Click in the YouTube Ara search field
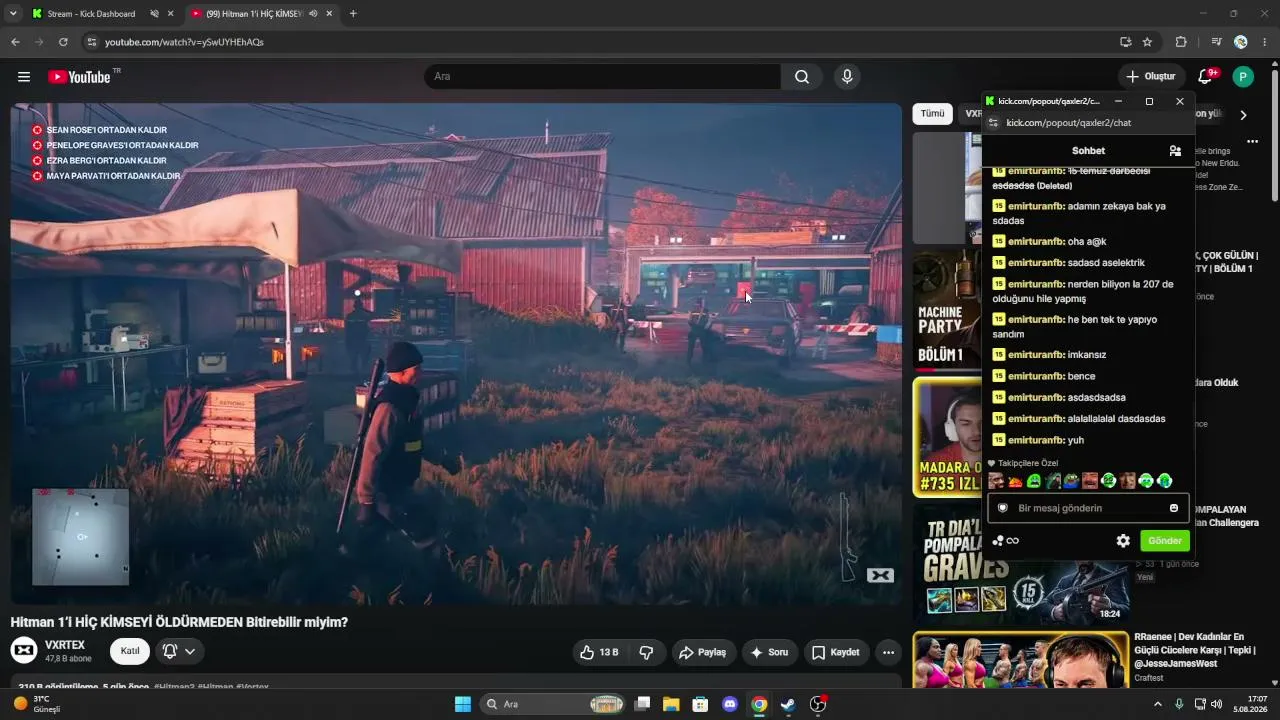Viewport: 1280px width, 720px height. pyautogui.click(x=603, y=77)
